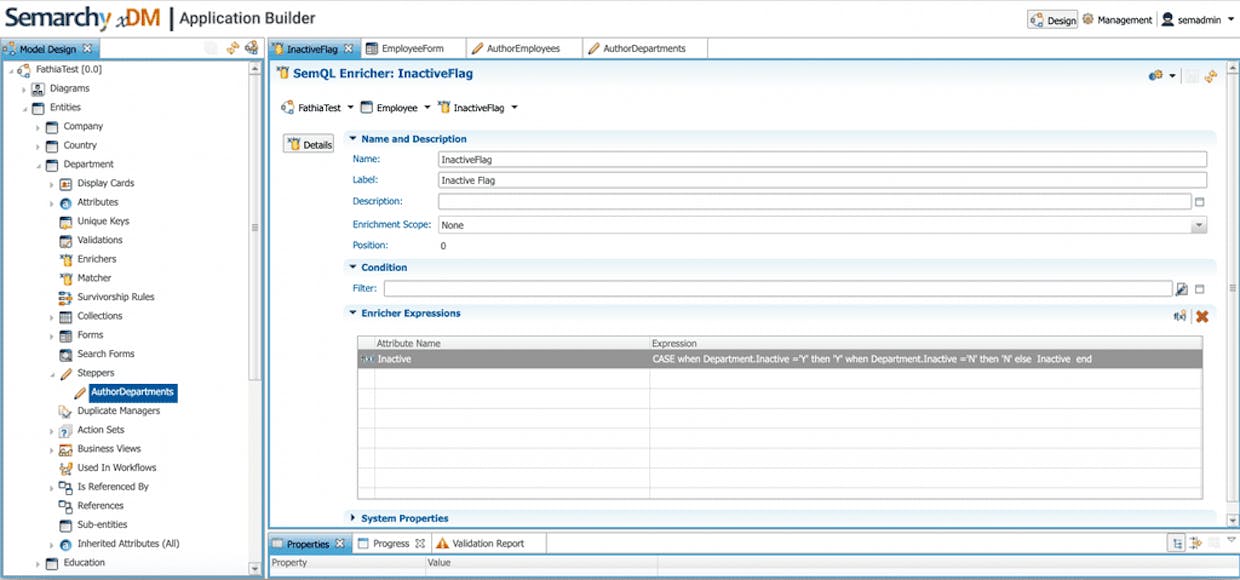
Task: Click the Used In Workflows icon
Action: click(x=66, y=468)
